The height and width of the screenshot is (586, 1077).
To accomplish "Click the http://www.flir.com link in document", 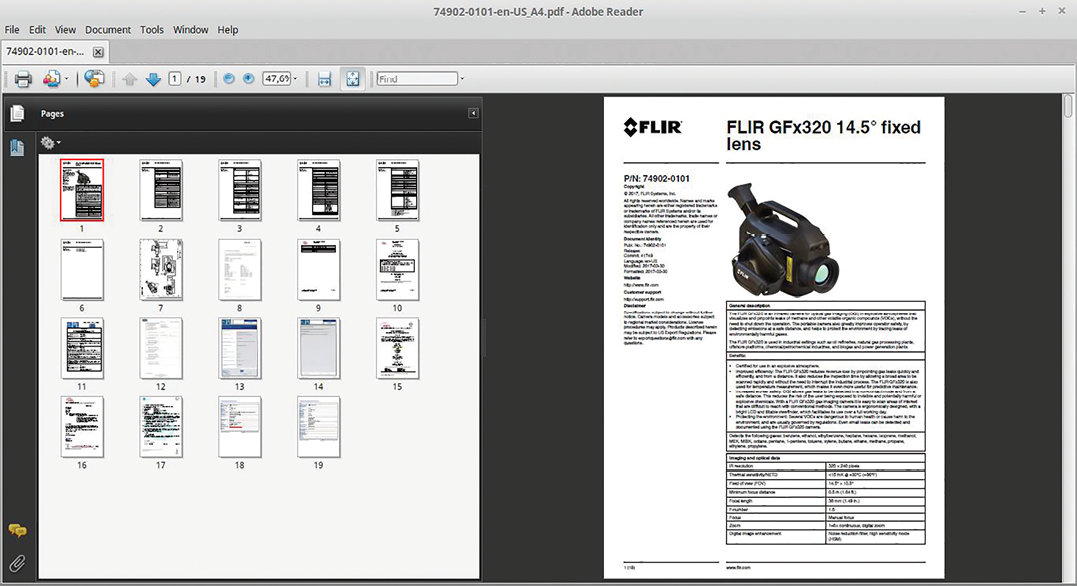I will 641,285.
